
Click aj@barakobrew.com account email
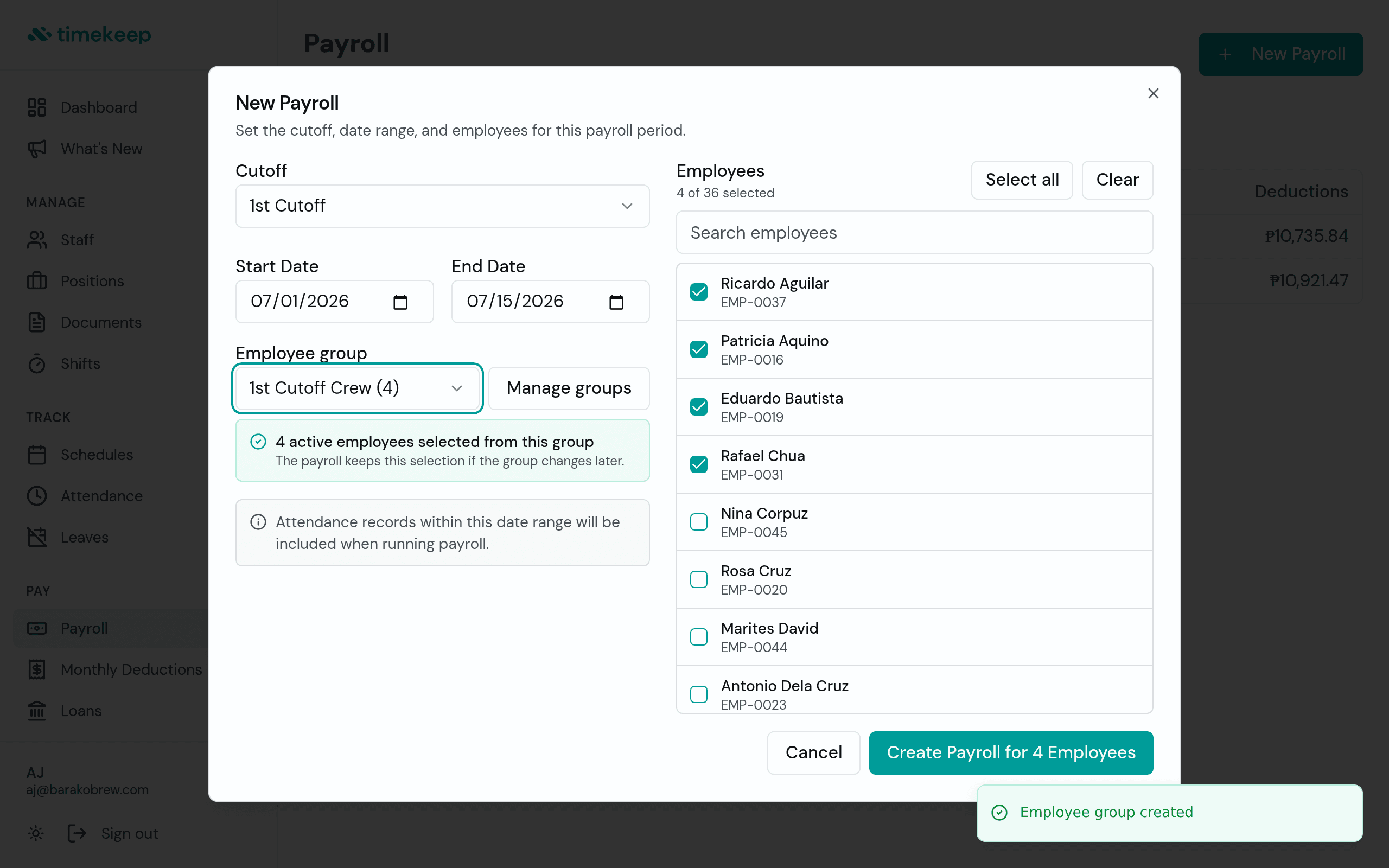(x=87, y=789)
